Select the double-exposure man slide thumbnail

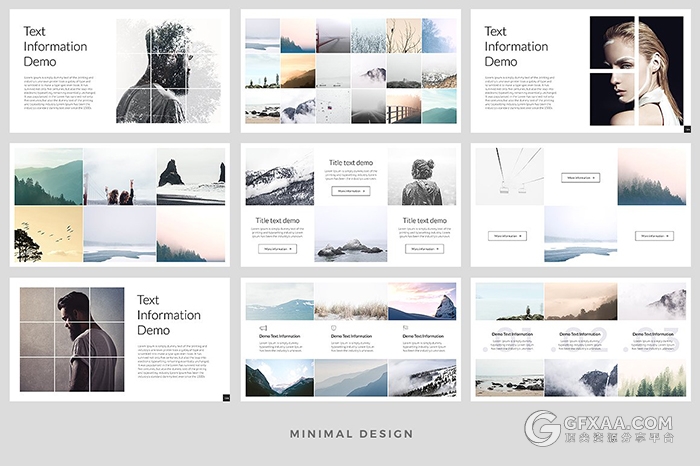(x=120, y=71)
